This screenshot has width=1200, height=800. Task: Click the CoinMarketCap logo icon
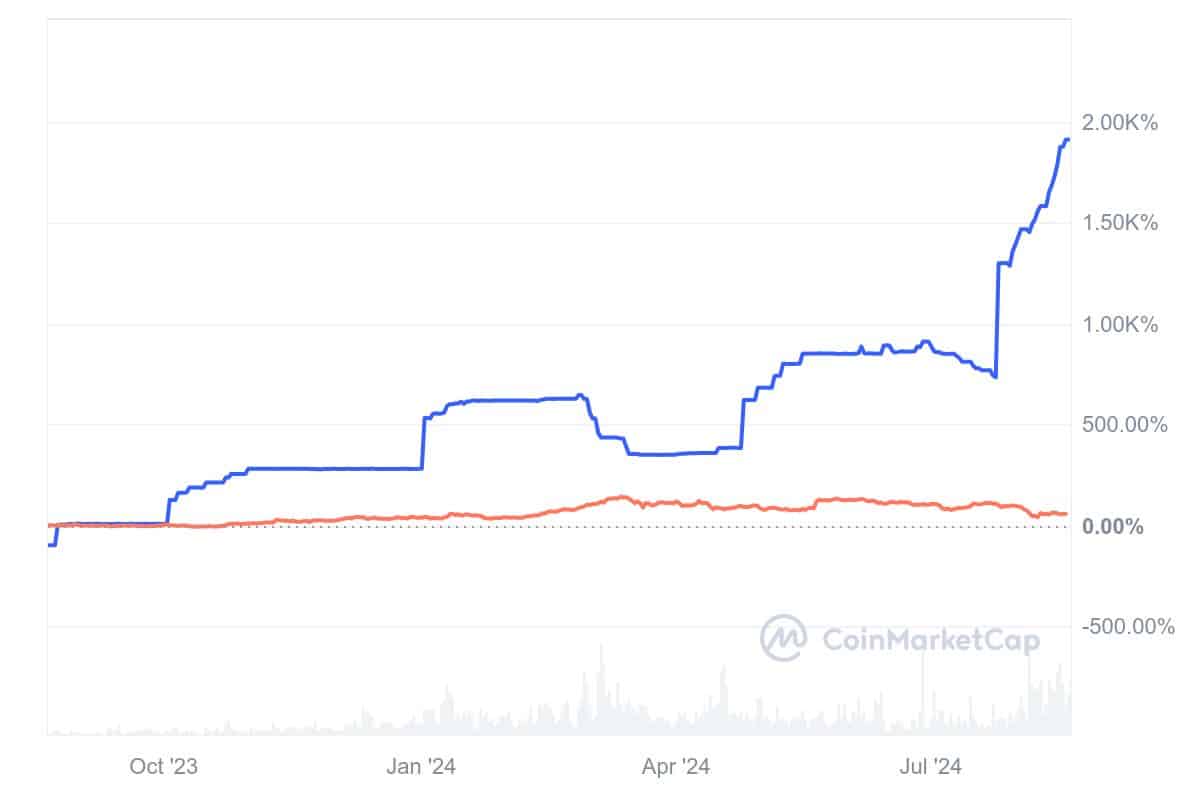click(784, 638)
